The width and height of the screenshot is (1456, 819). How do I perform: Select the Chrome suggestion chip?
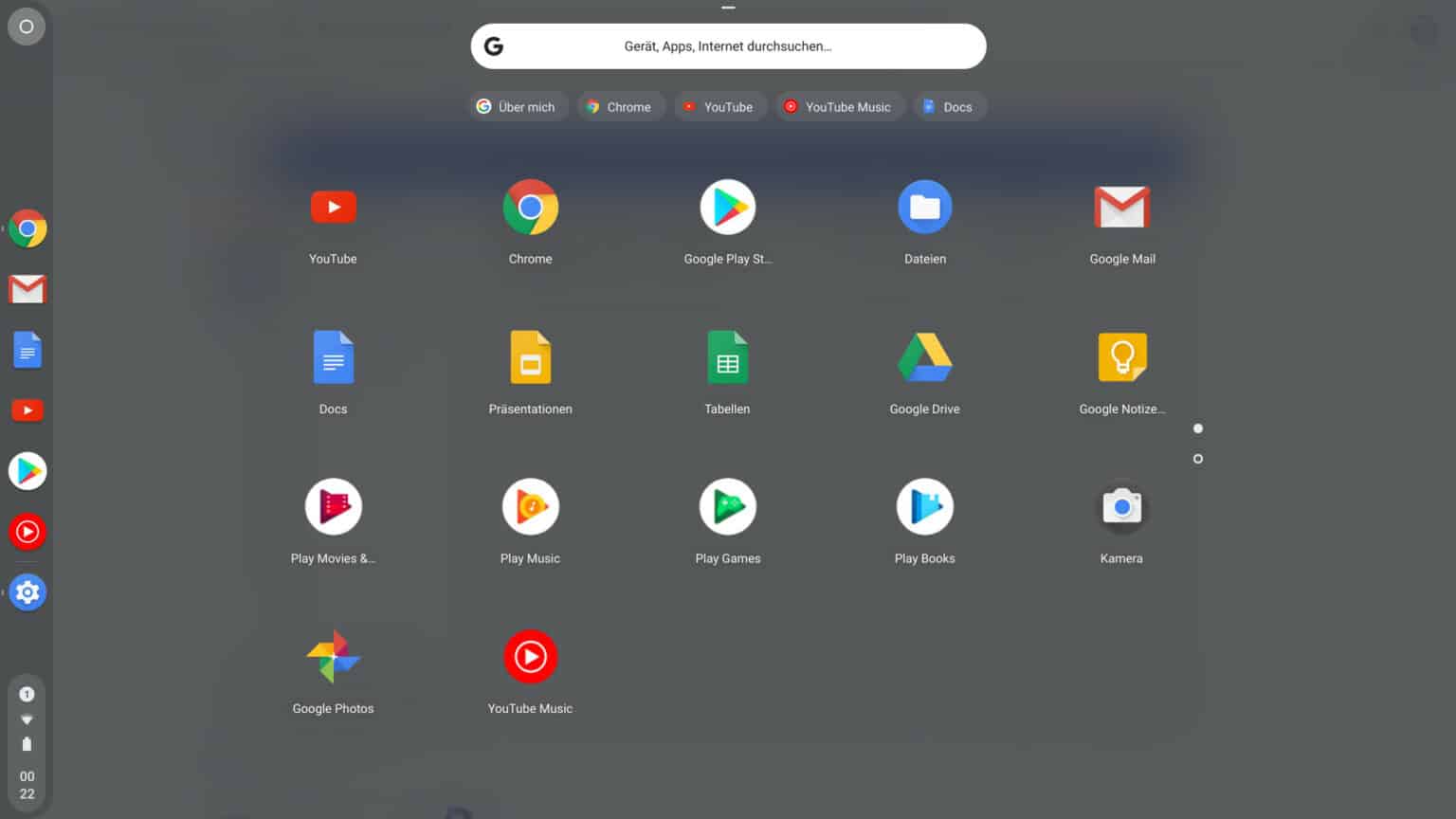coord(620,107)
